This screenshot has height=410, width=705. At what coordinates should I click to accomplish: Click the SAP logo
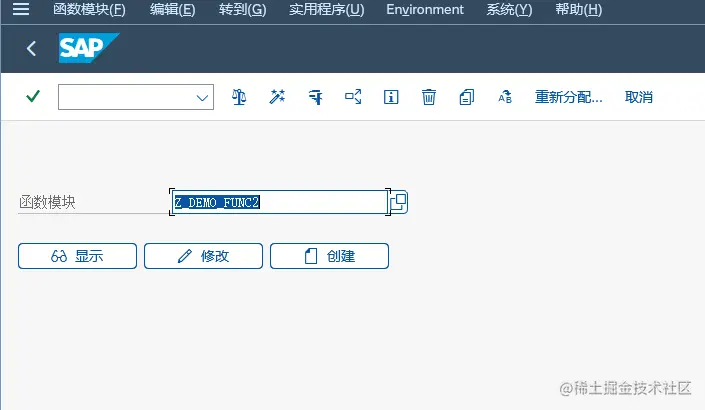[x=89, y=48]
